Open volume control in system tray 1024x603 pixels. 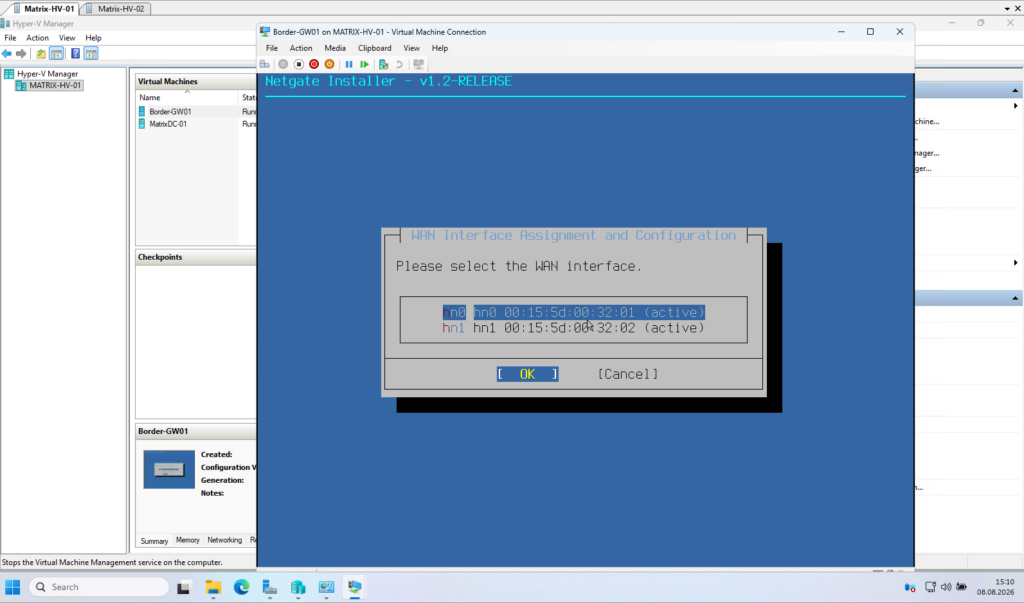coord(946,587)
